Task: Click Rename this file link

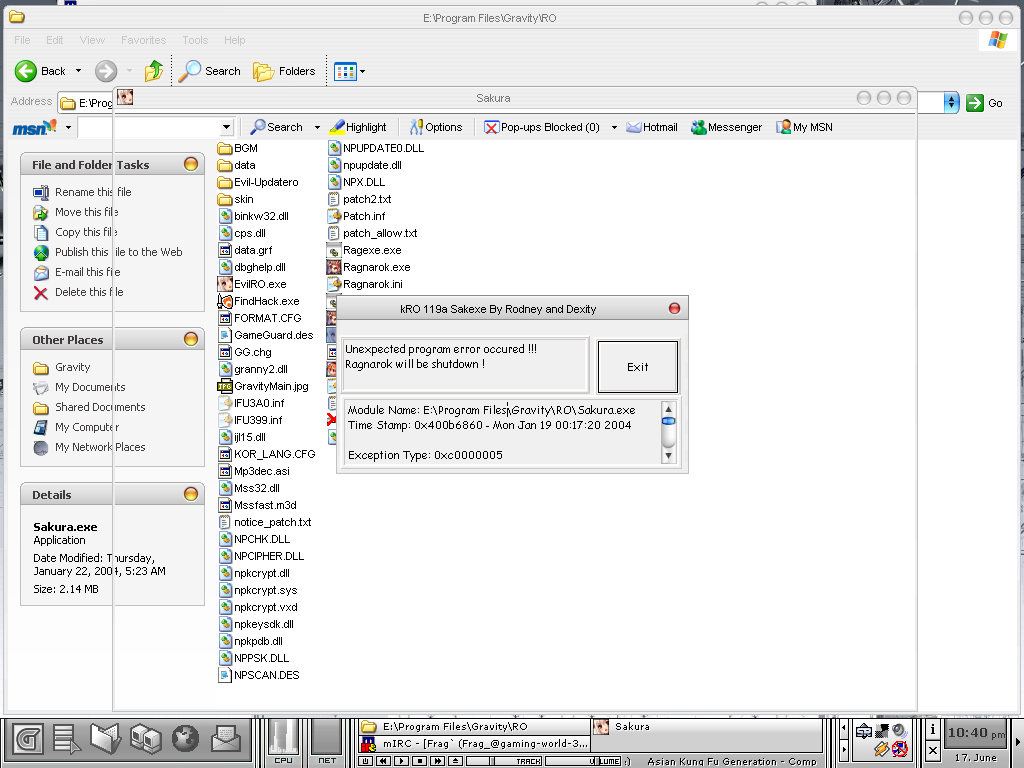Action: coord(93,192)
